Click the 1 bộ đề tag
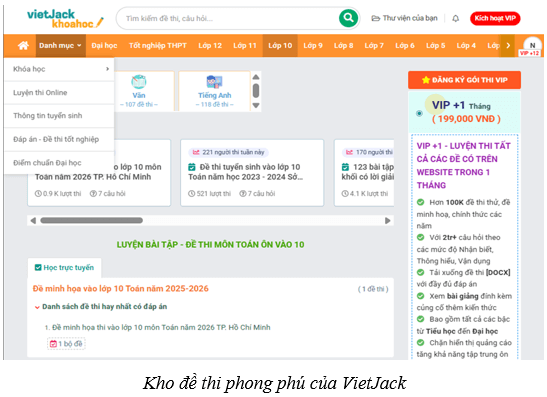547x397 pixels. [x=66, y=344]
